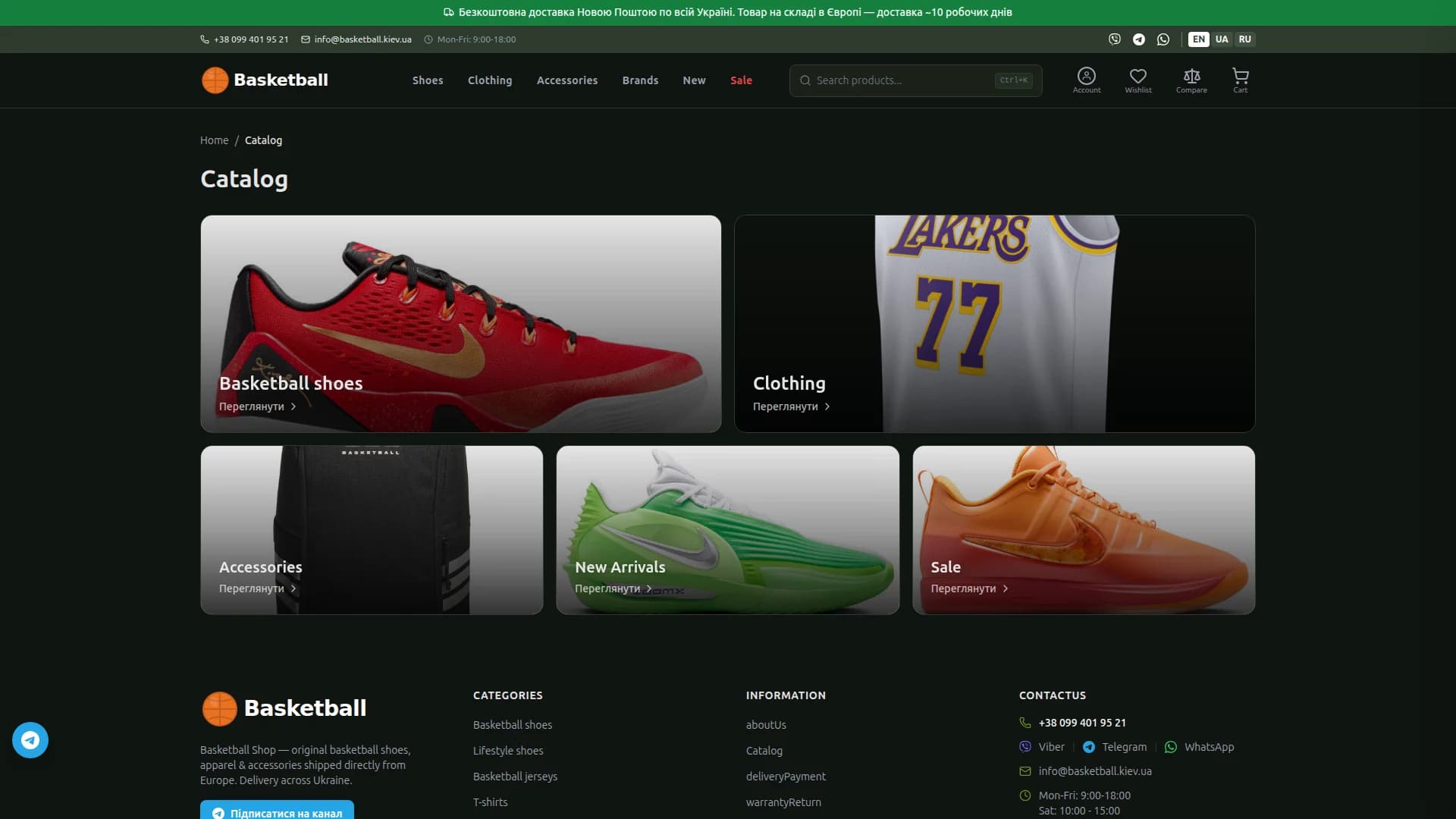Click the Ctrl+K shortcut badge

[1013, 80]
